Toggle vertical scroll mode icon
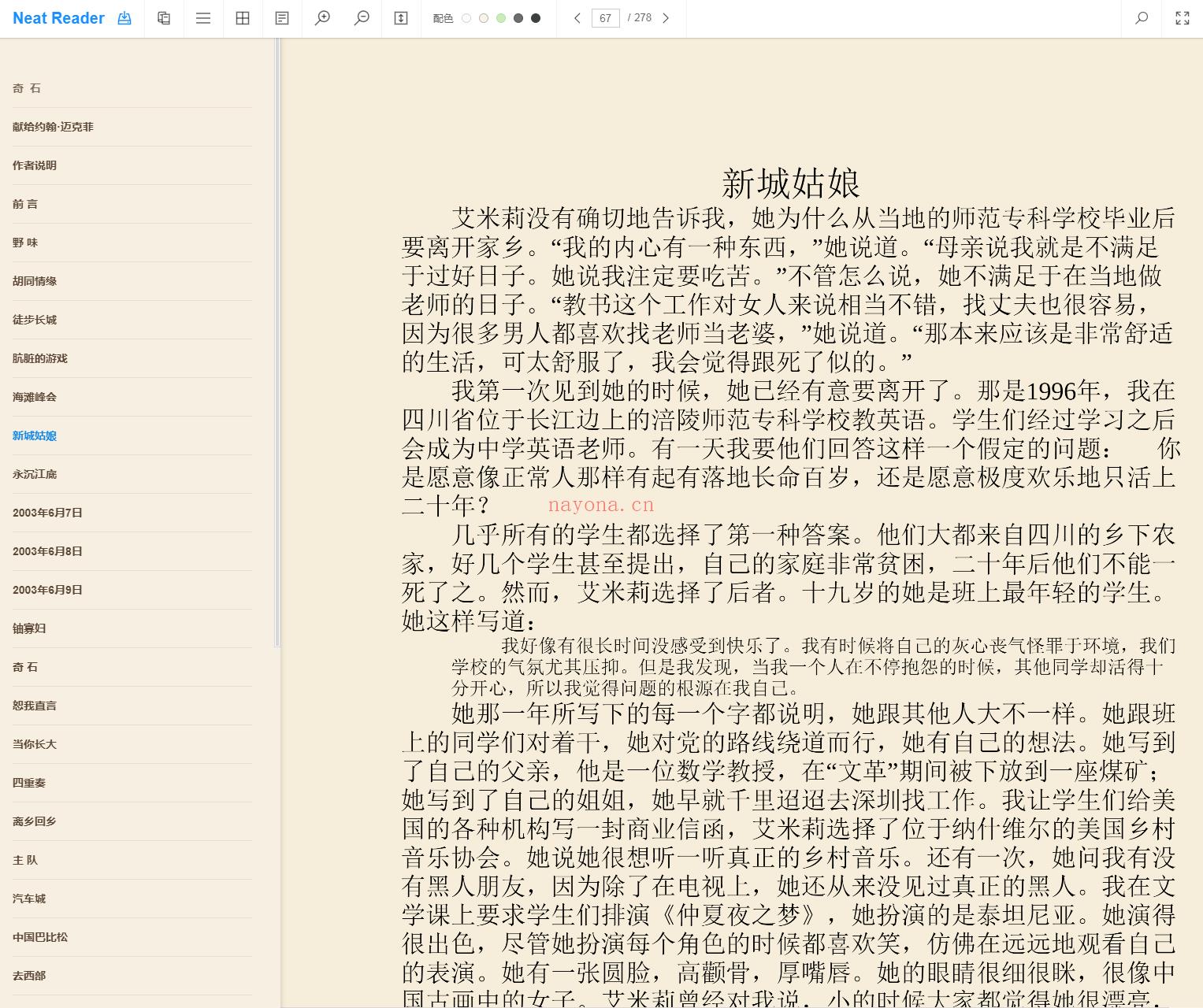This screenshot has width=1203, height=1008. [401, 18]
